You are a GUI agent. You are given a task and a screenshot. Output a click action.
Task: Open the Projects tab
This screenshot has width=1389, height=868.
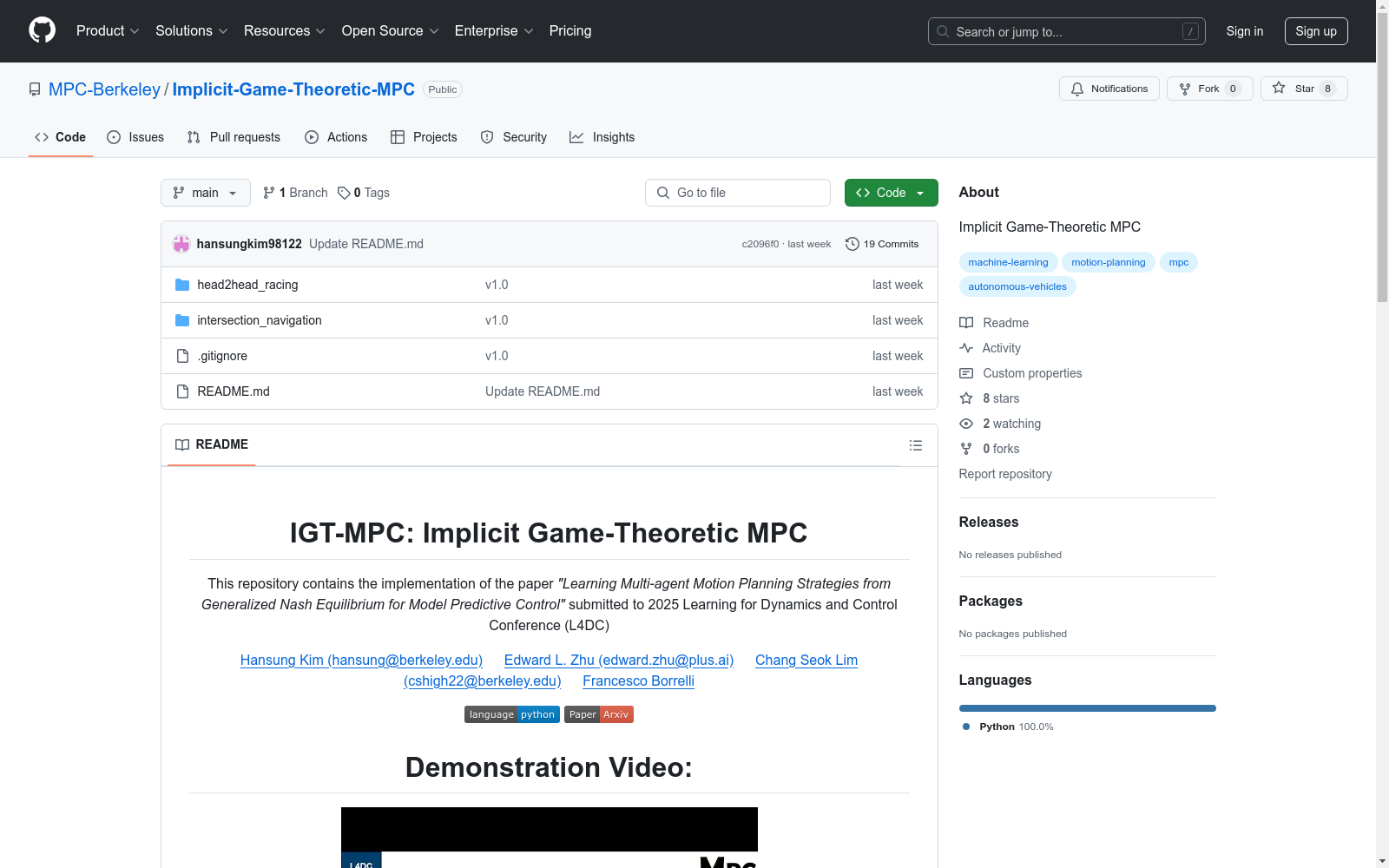click(424, 137)
